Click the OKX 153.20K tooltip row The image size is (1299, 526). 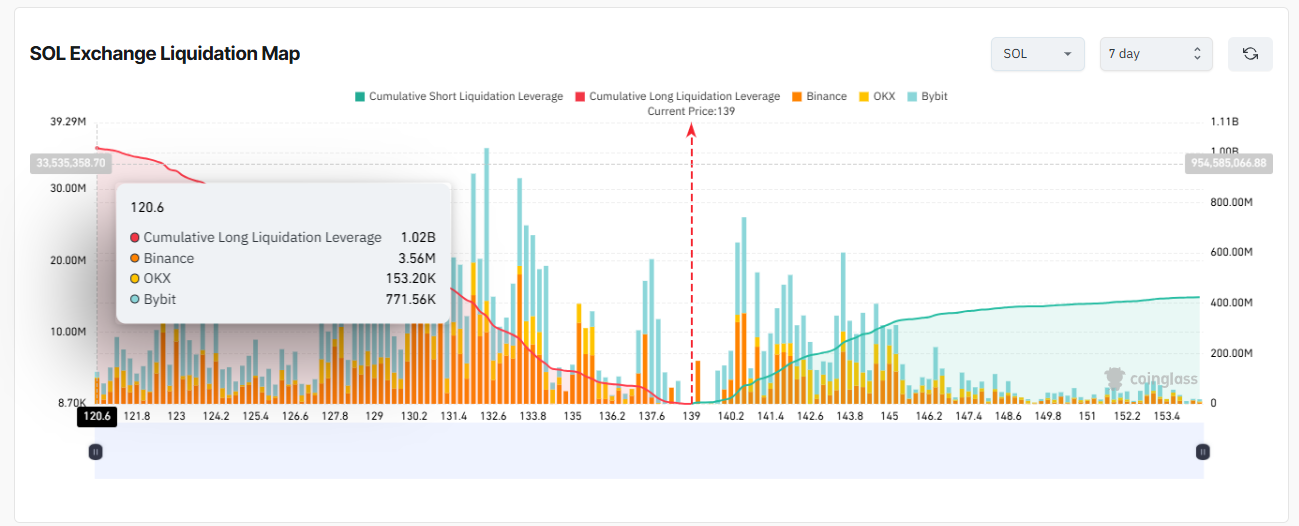[283, 278]
